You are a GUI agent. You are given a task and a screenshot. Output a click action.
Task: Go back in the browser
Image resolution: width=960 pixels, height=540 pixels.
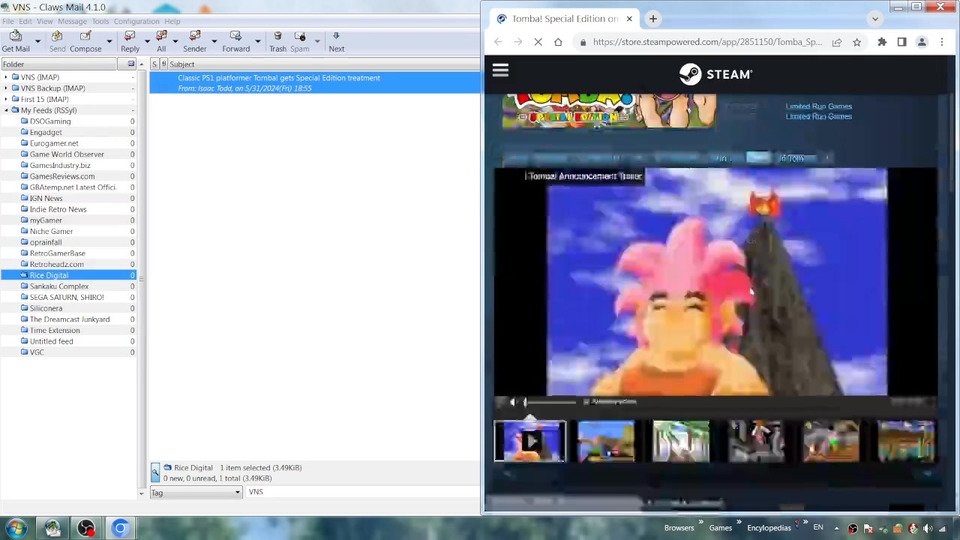[498, 42]
